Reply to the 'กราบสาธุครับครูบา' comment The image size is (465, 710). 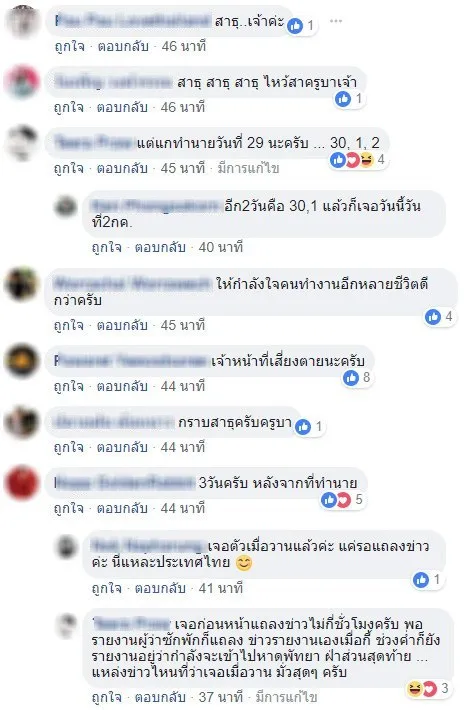click(122, 447)
